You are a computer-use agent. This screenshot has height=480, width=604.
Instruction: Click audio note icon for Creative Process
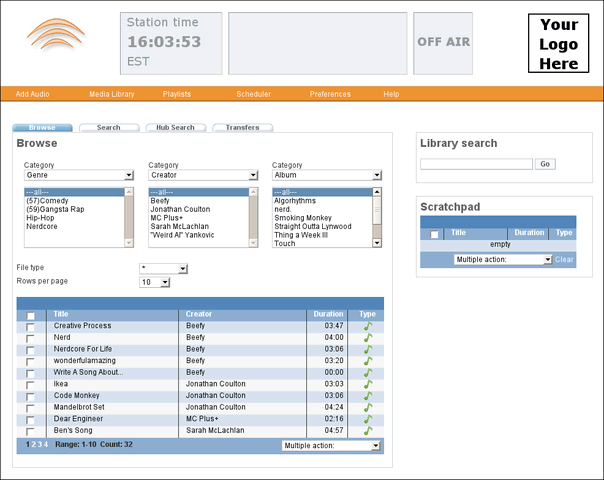coord(368,326)
